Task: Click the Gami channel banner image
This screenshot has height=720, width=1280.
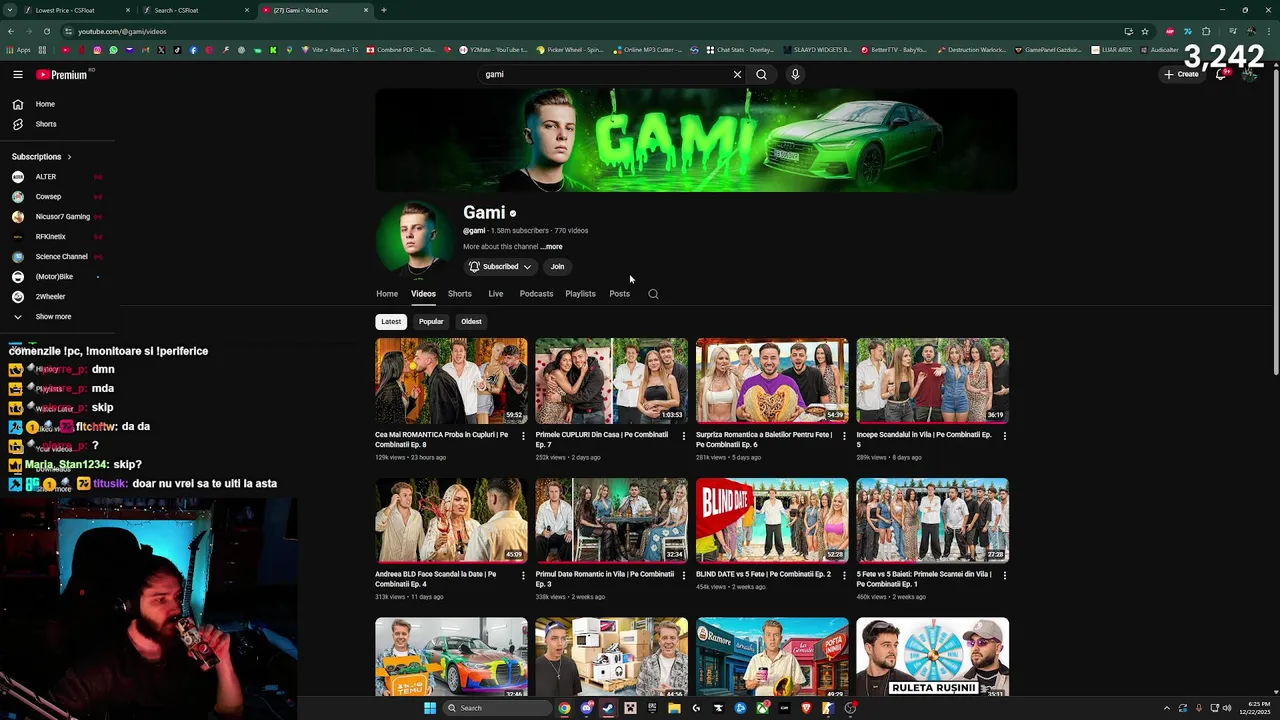Action: [x=696, y=140]
